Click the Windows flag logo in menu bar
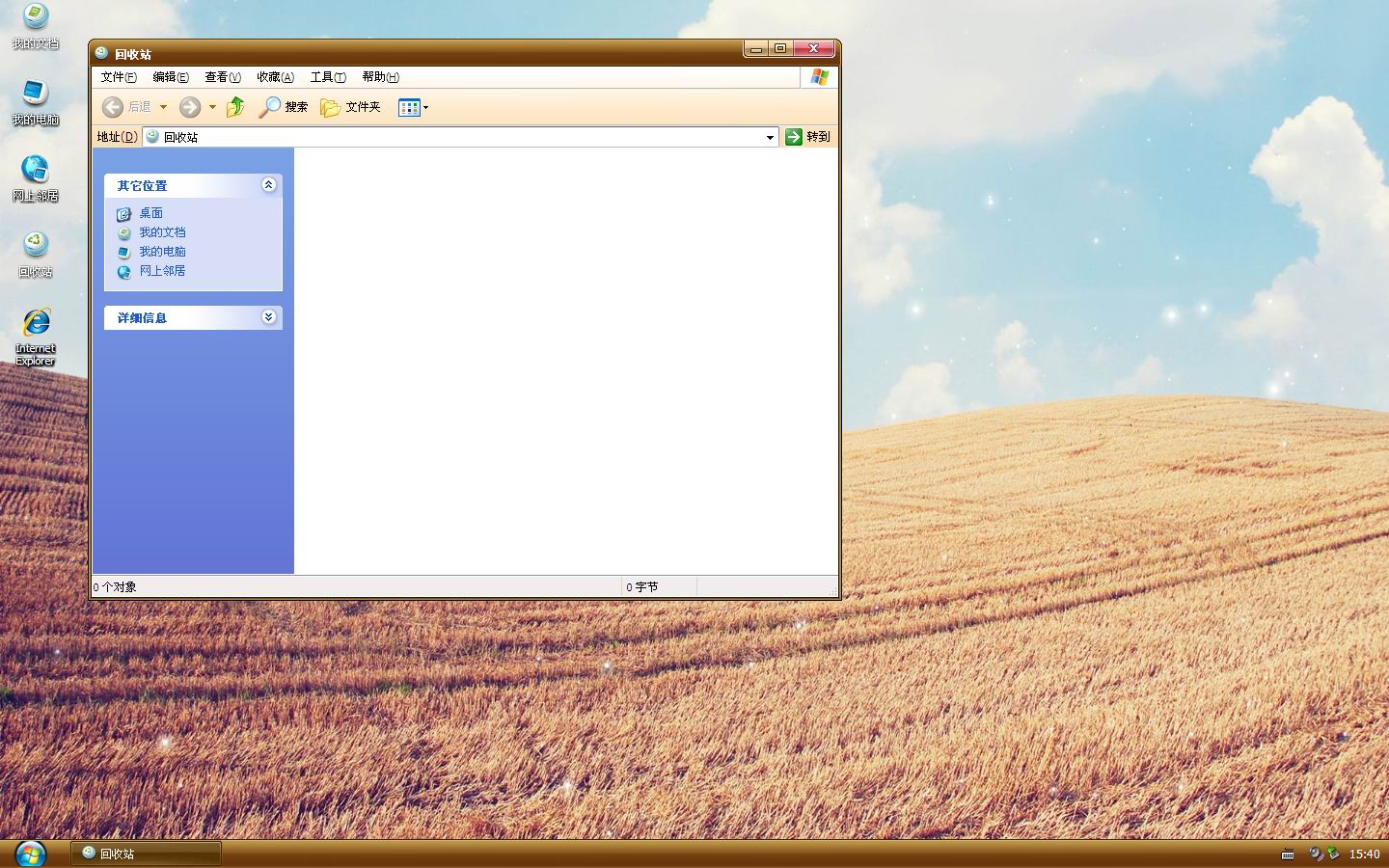This screenshot has width=1389, height=868. (819, 77)
